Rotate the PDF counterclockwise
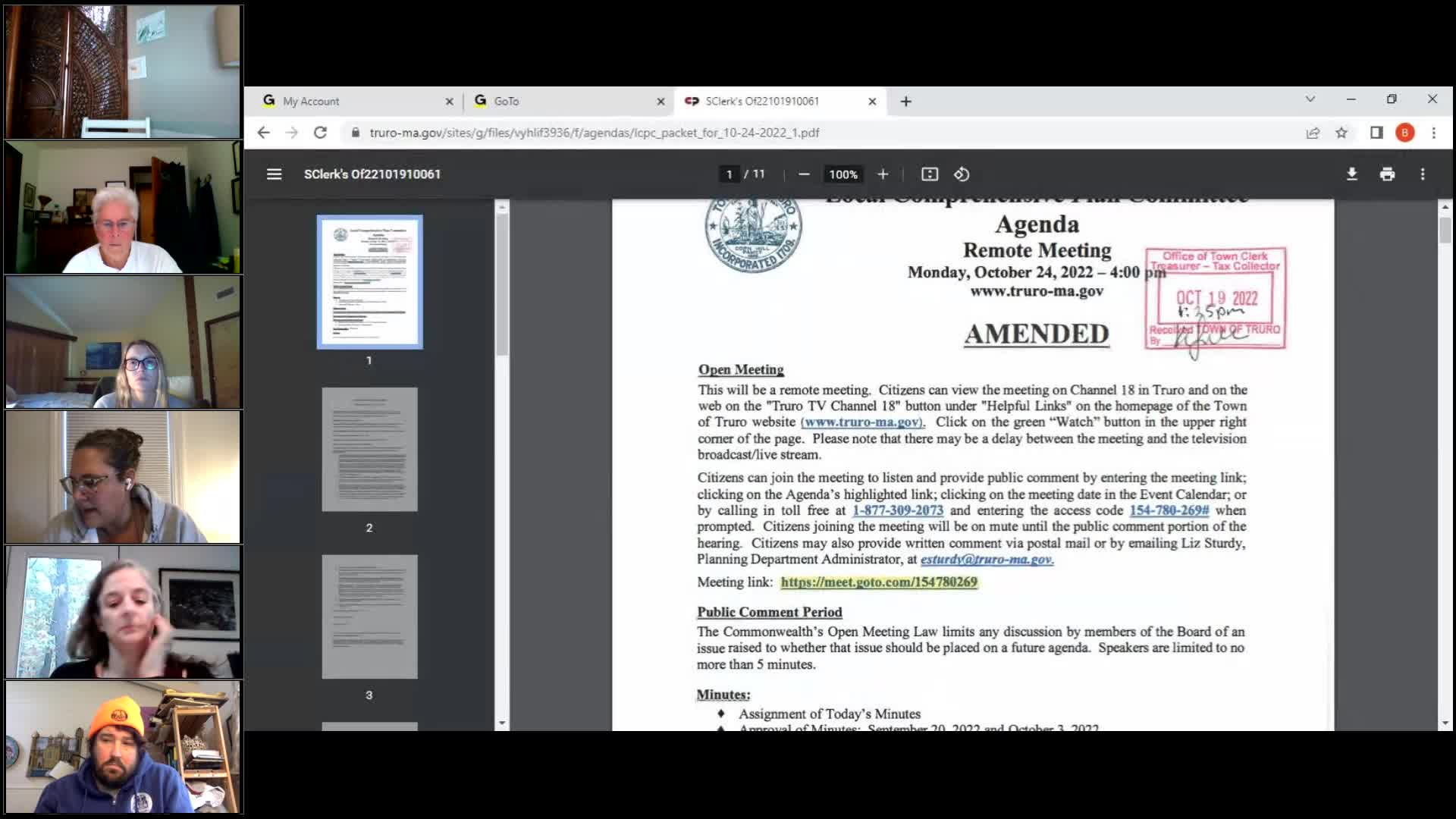Viewport: 1456px width, 819px height. pos(962,174)
